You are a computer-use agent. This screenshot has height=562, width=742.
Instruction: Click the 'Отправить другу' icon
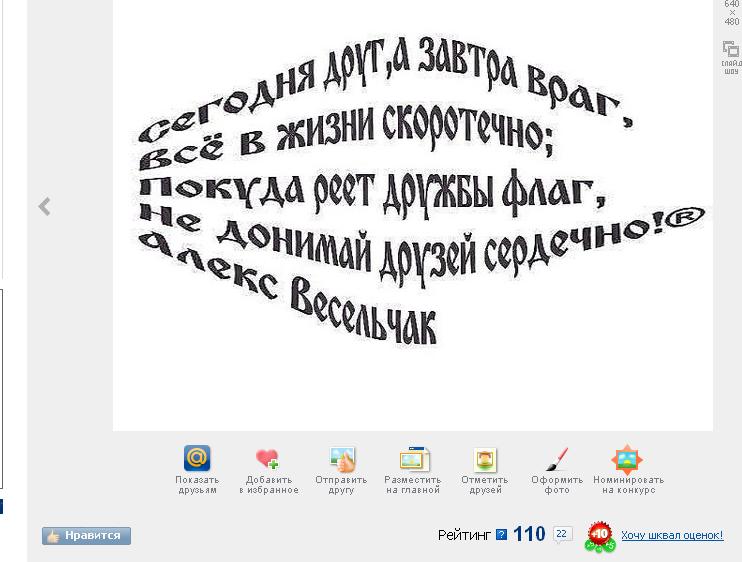342,459
